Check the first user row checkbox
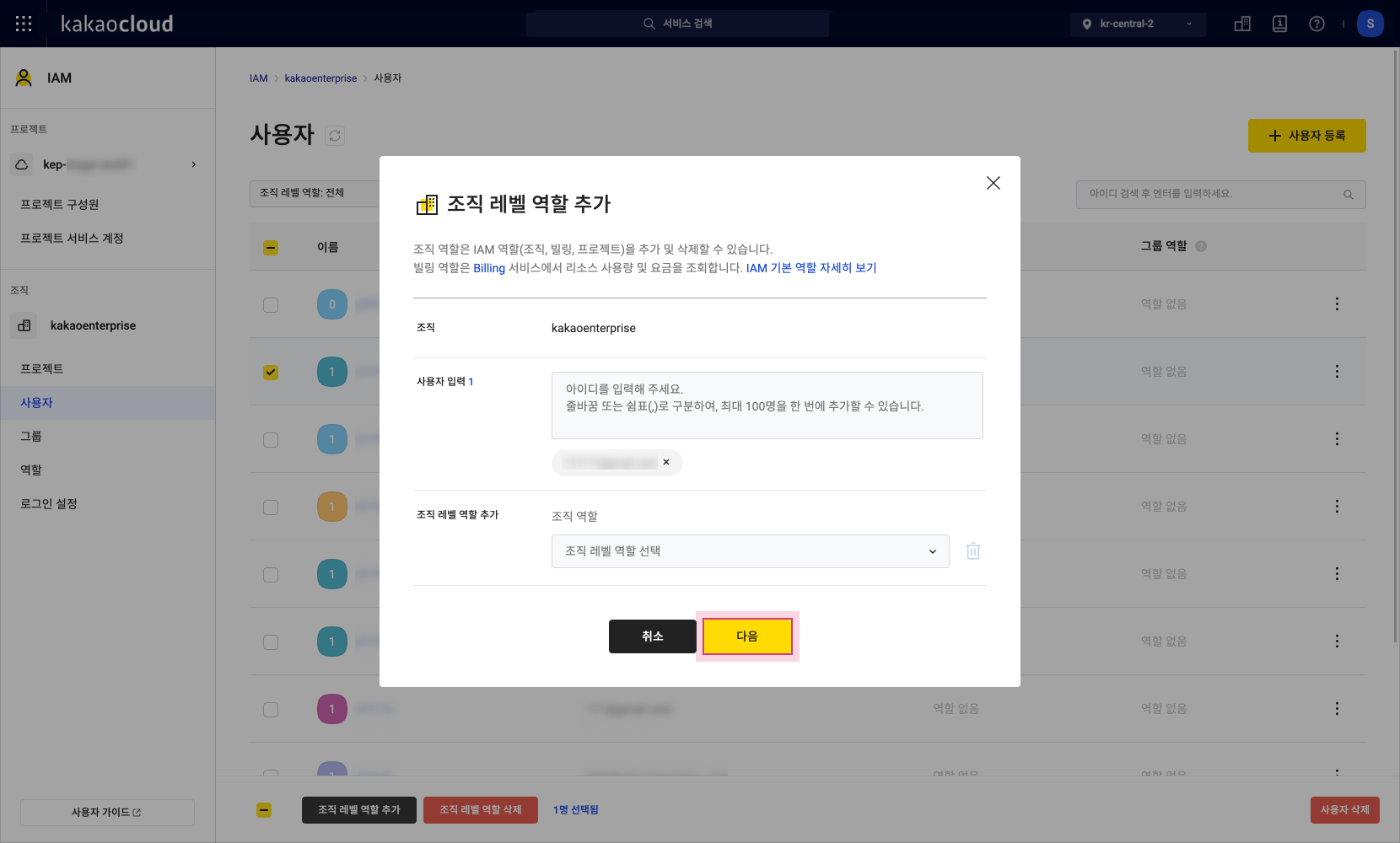 [x=271, y=305]
